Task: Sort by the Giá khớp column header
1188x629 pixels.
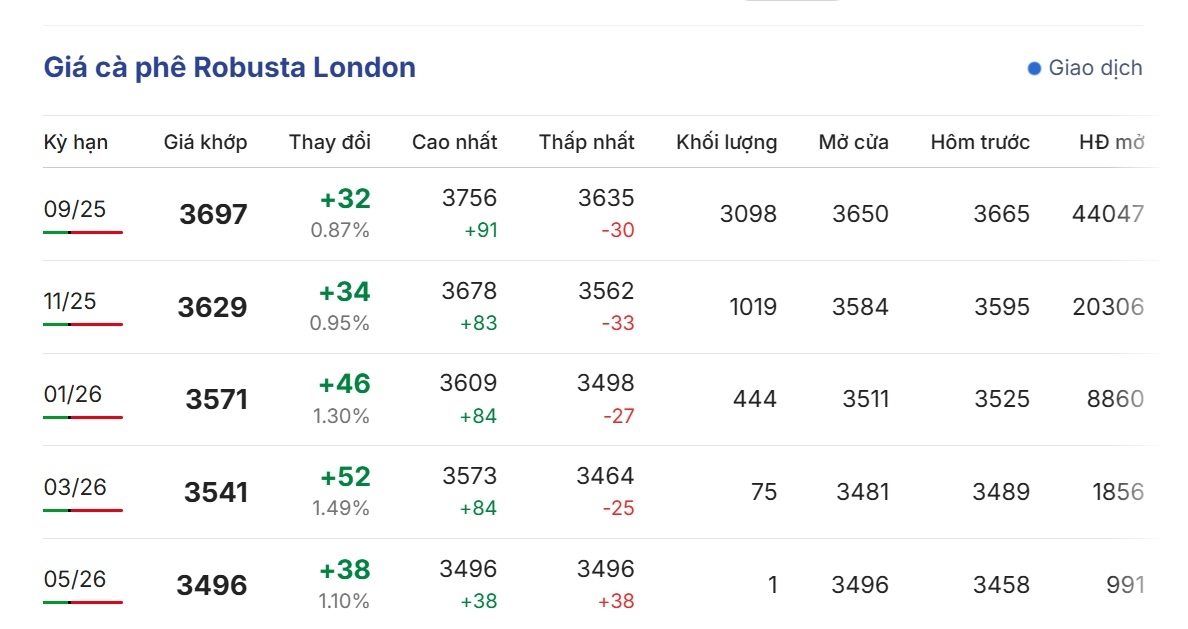Action: (x=205, y=142)
